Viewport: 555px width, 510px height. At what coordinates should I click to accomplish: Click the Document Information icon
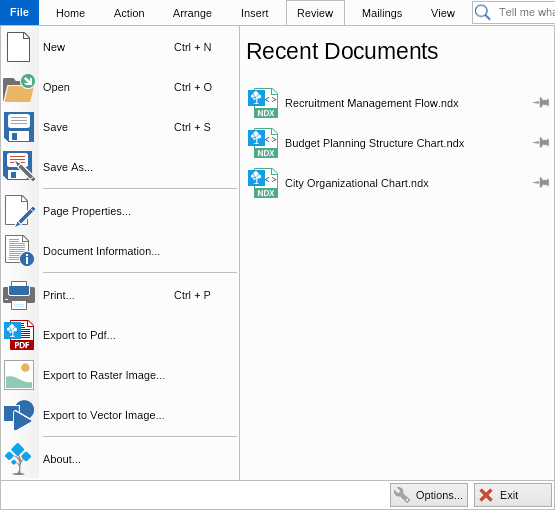(19, 251)
